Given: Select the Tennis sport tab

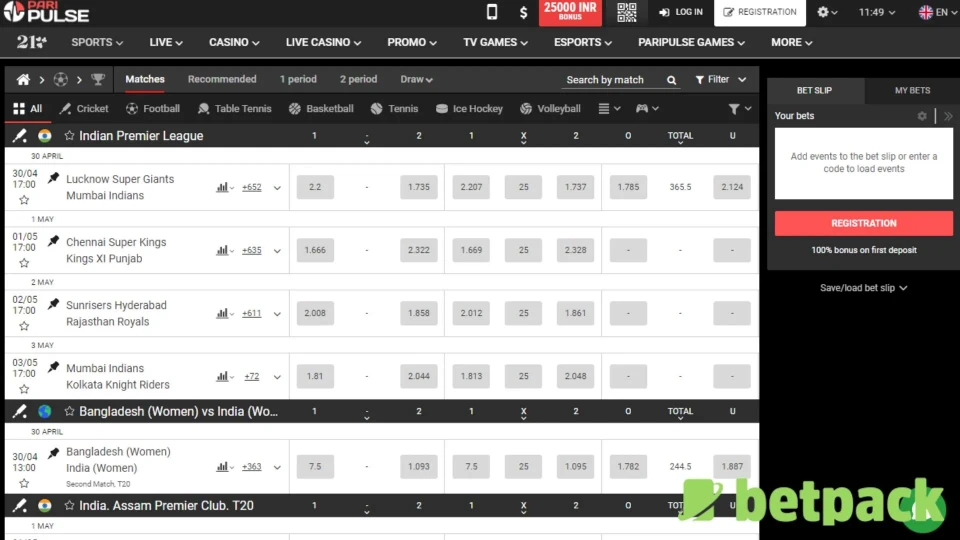Looking at the screenshot, I should pos(394,108).
